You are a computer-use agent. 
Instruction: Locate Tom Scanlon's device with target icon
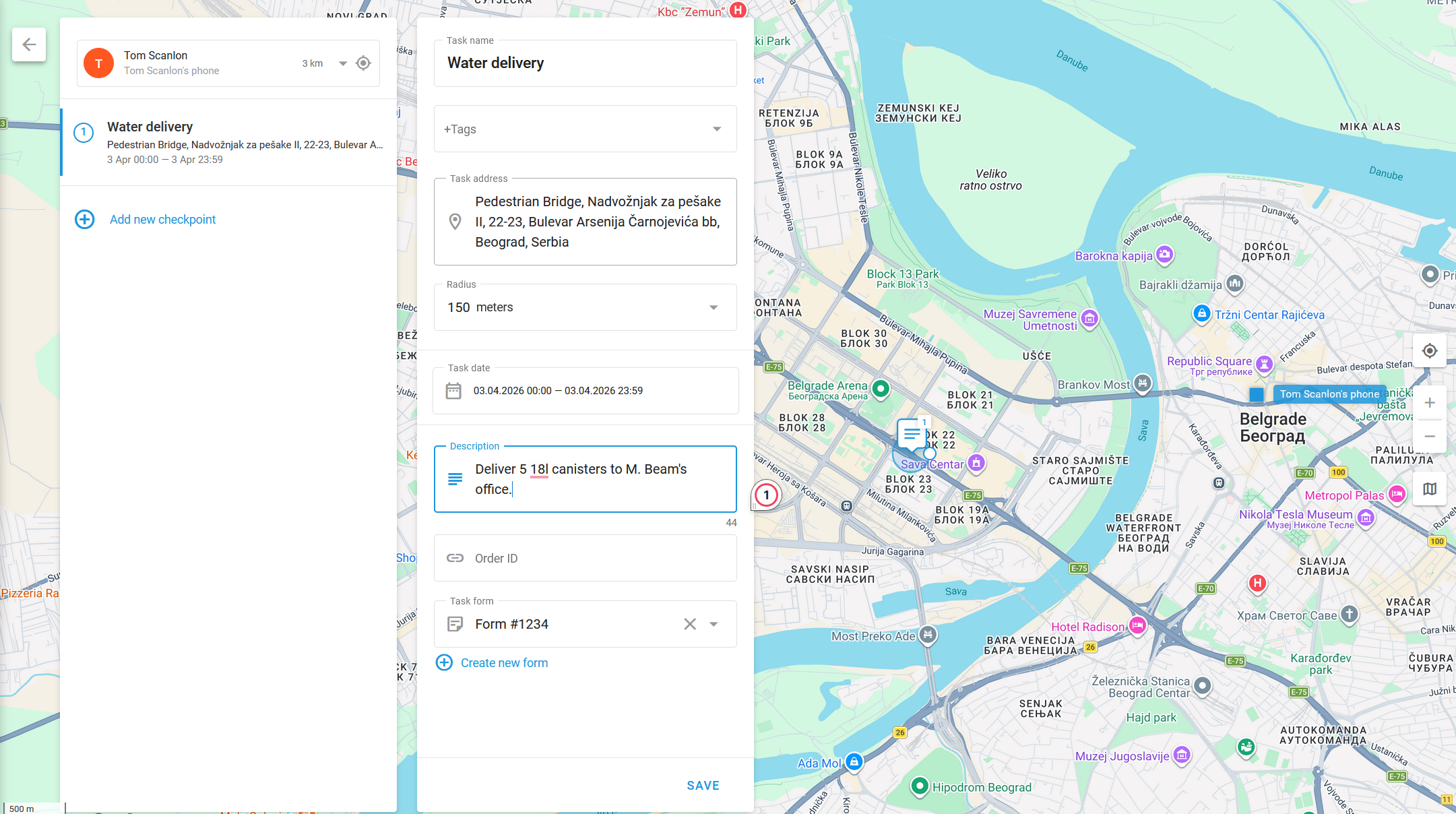pyautogui.click(x=363, y=63)
